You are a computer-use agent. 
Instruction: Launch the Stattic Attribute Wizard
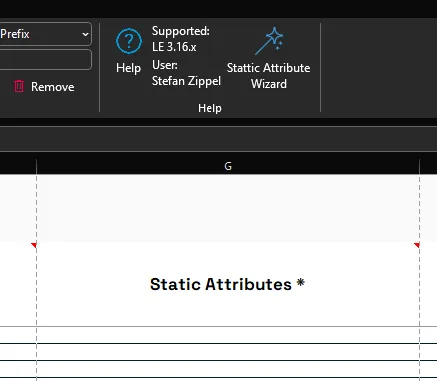pyautogui.click(x=268, y=58)
